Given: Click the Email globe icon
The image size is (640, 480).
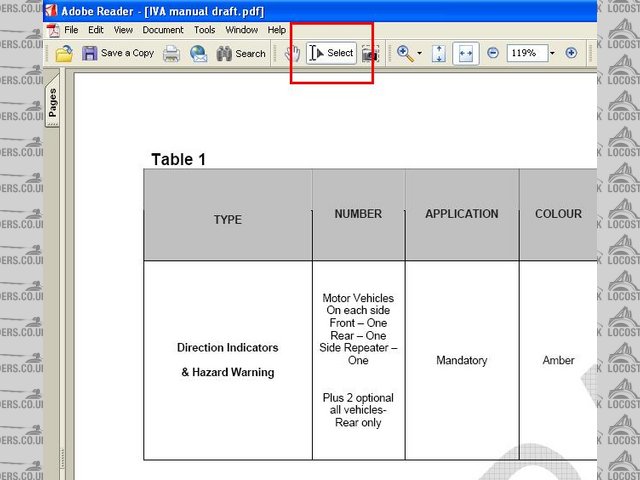Looking at the screenshot, I should 199,53.
